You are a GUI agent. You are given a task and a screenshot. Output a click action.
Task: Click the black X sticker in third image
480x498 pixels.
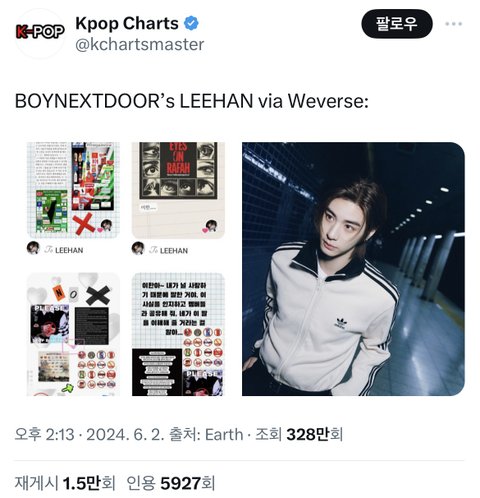(x=98, y=295)
